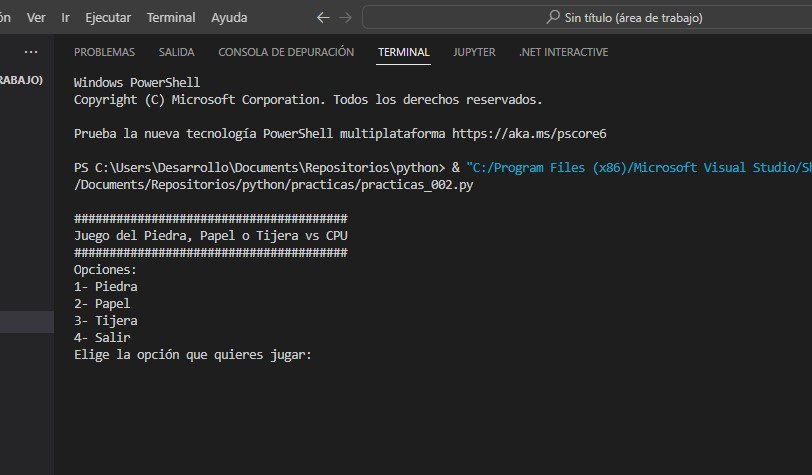812x475 pixels.
Task: Open the sidebar more actions ellipsis
Action: pos(31,52)
